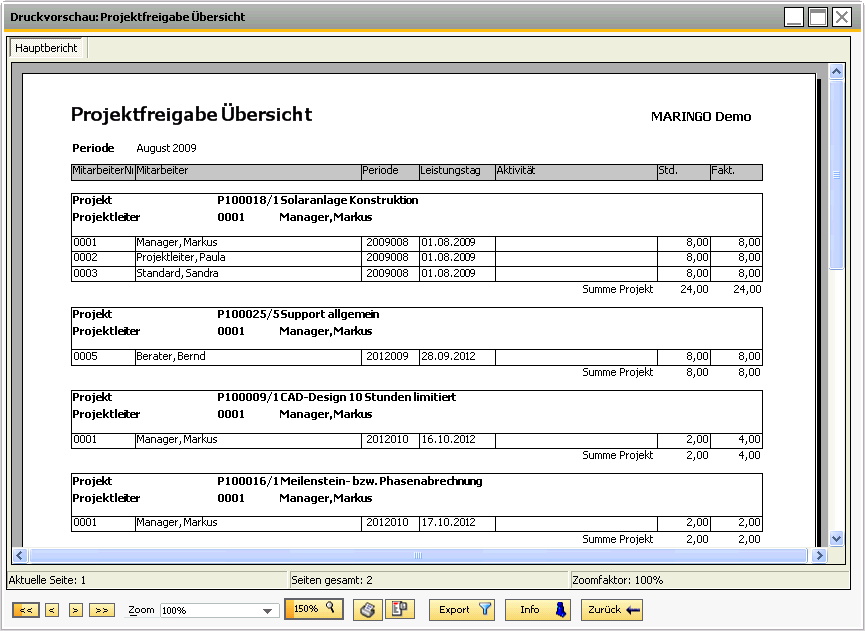865x631 pixels.
Task: Switch to the Hauptbericht tab
Action: 46,47
